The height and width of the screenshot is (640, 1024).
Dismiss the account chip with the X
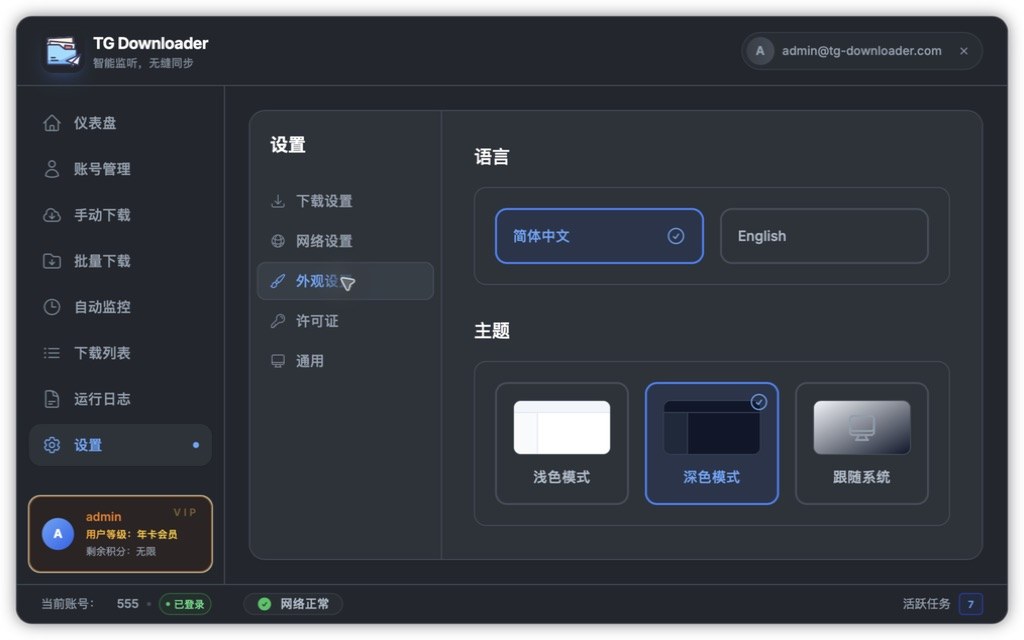(x=964, y=51)
